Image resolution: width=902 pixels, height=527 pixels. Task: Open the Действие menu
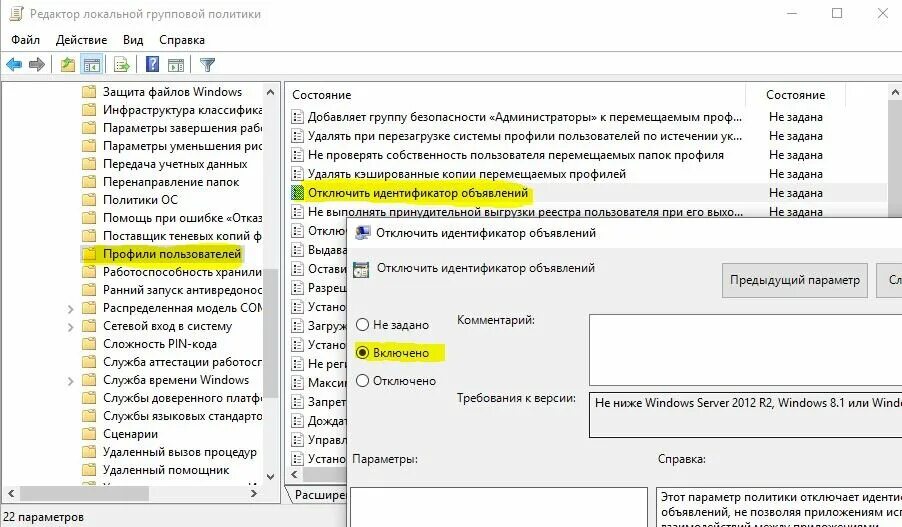click(x=81, y=40)
